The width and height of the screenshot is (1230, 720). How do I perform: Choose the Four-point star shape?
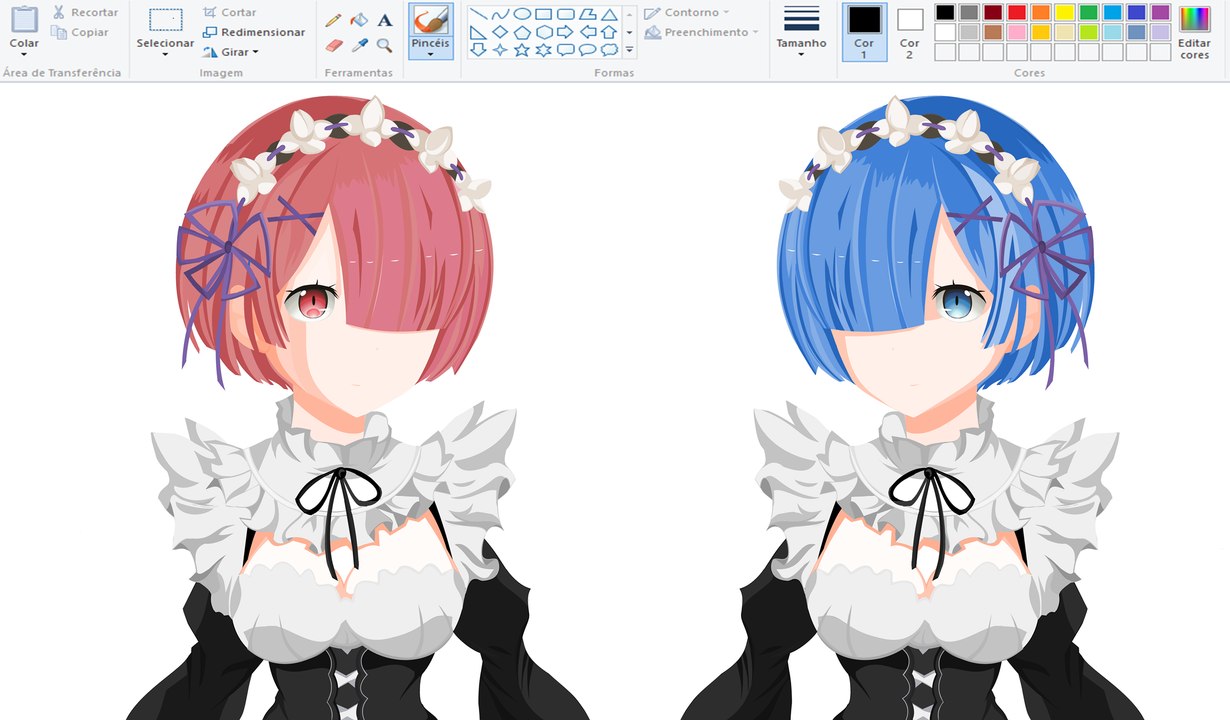pos(500,50)
